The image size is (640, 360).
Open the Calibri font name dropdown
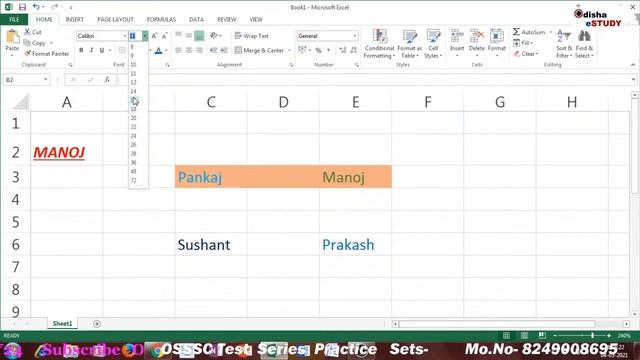pos(125,36)
